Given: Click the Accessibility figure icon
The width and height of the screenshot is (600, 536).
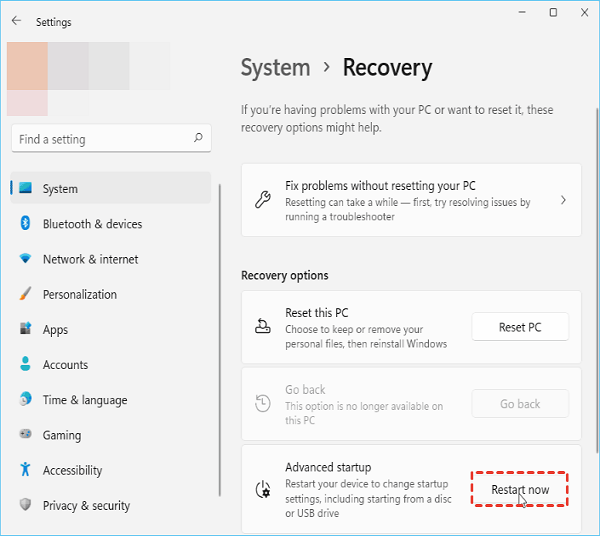Looking at the screenshot, I should point(25,469).
